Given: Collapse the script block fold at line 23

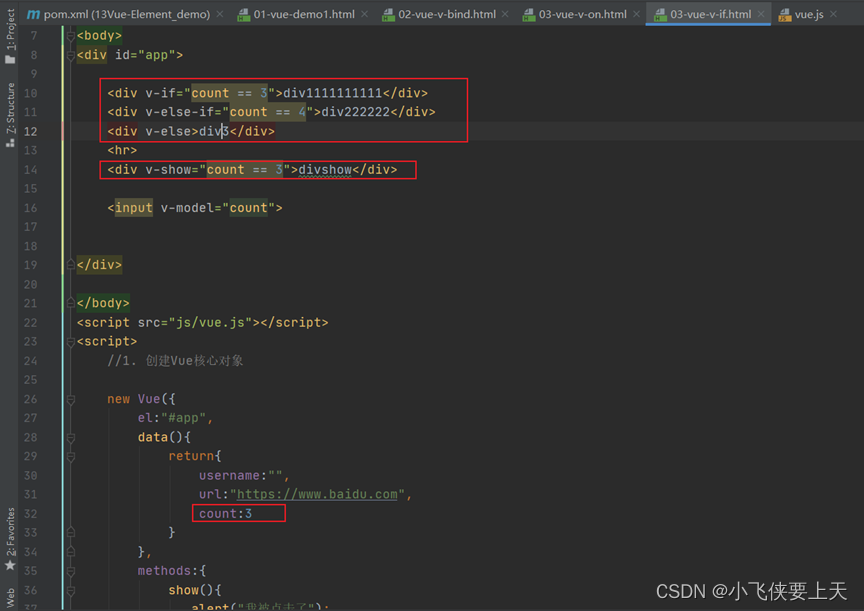Looking at the screenshot, I should (x=71, y=342).
